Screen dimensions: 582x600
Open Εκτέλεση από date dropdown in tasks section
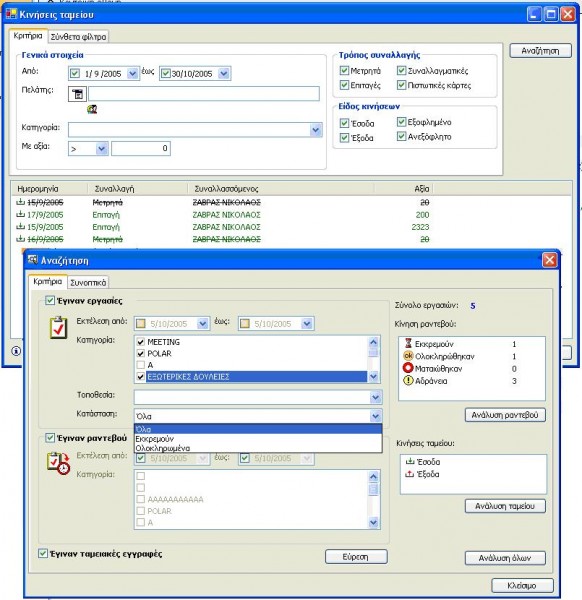coord(203,324)
